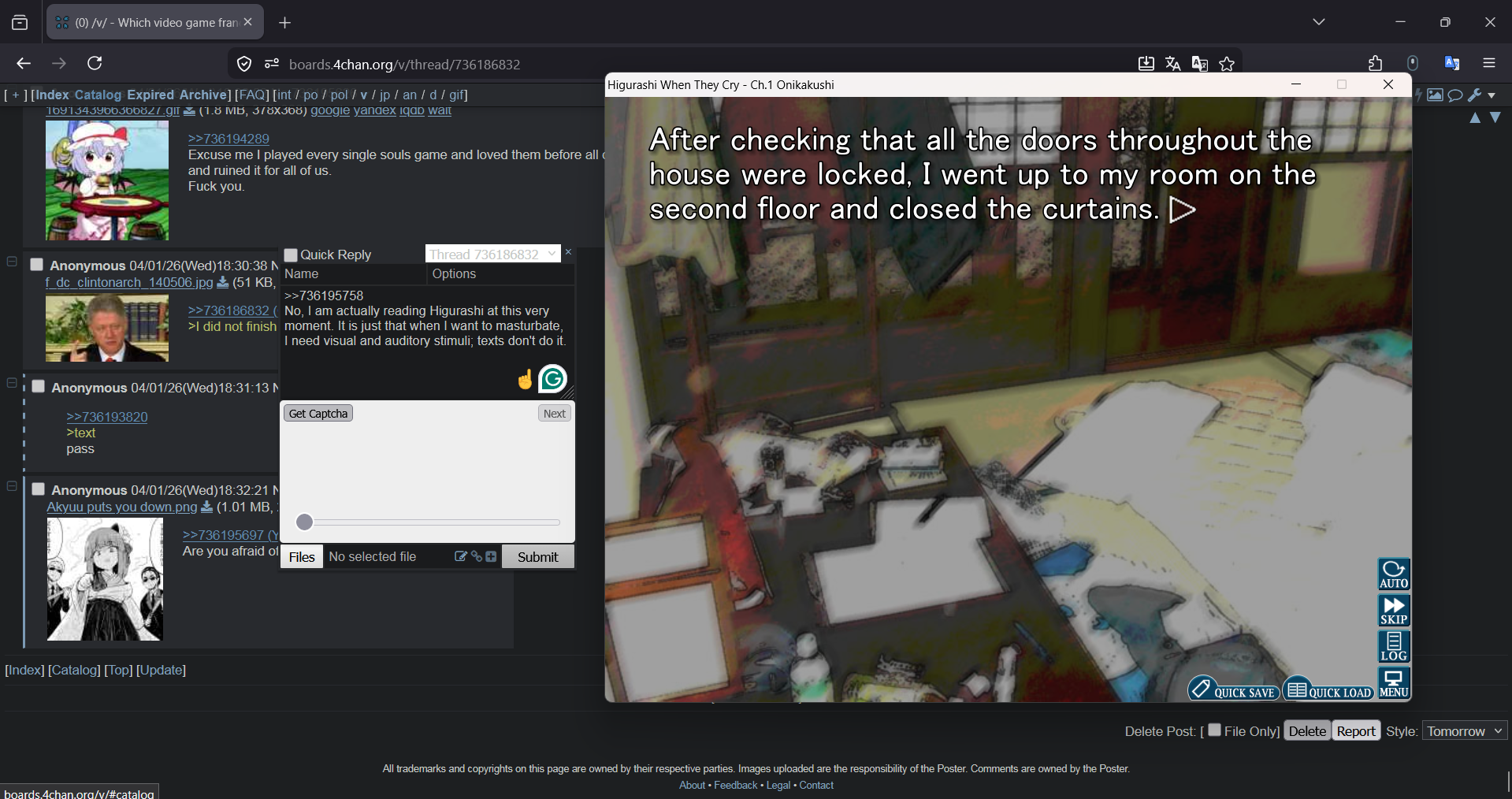Open the 4chan X image gallery icon
This screenshot has width=1512, height=799.
pyautogui.click(x=1435, y=95)
